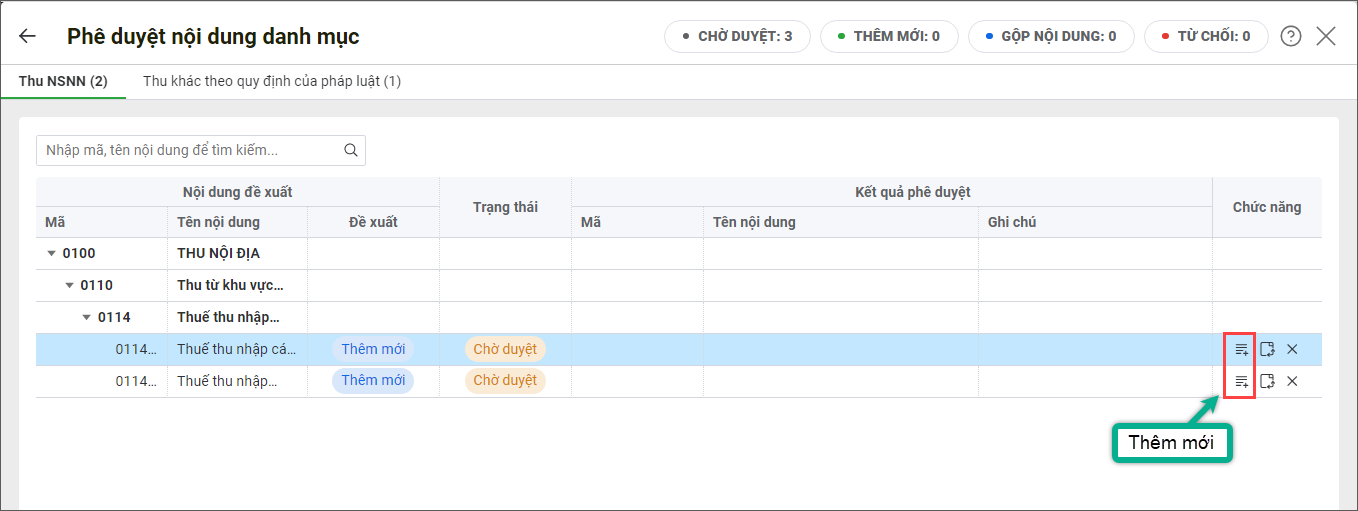Filter by the CHỜ DUYỆT: 3 status chip
The image size is (1358, 511).
(737, 37)
